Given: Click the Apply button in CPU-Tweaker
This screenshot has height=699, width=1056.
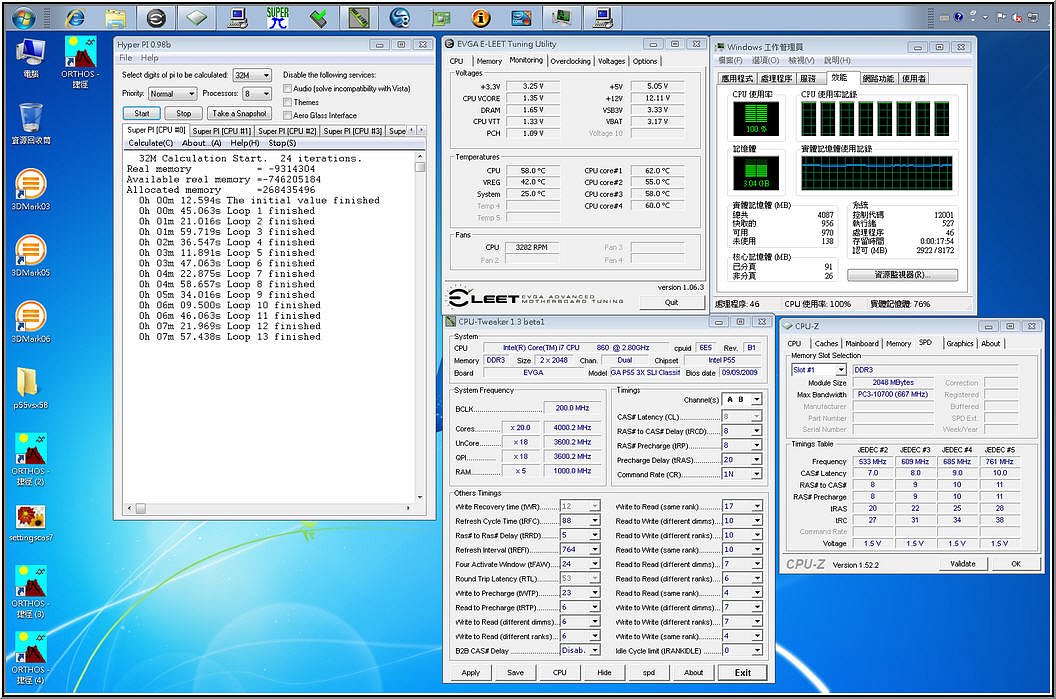Looking at the screenshot, I should click(x=471, y=672).
